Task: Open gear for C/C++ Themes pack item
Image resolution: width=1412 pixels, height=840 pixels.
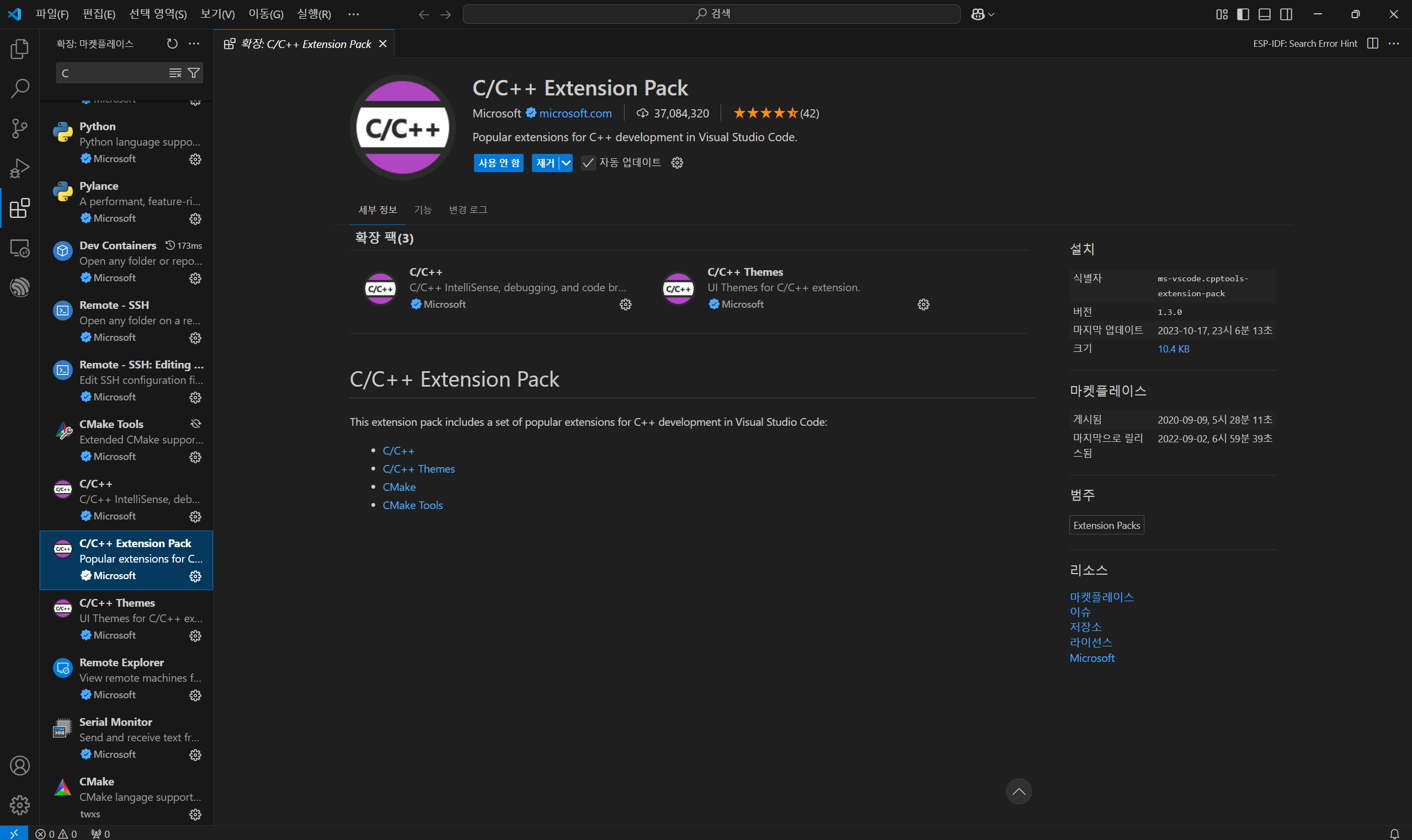Action: 924,304
